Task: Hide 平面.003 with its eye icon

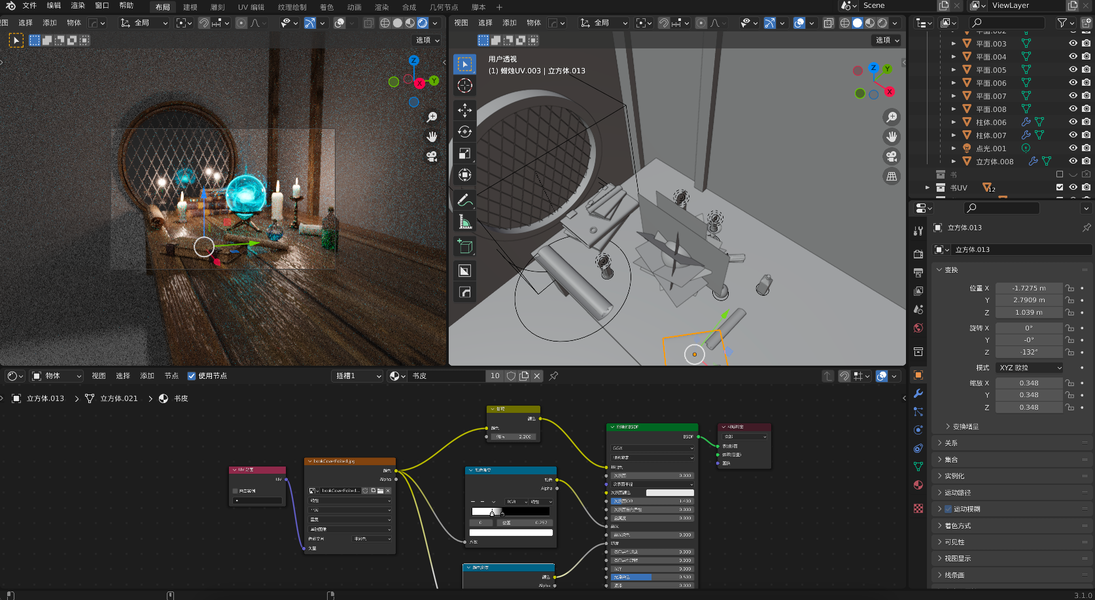Action: (1073, 43)
